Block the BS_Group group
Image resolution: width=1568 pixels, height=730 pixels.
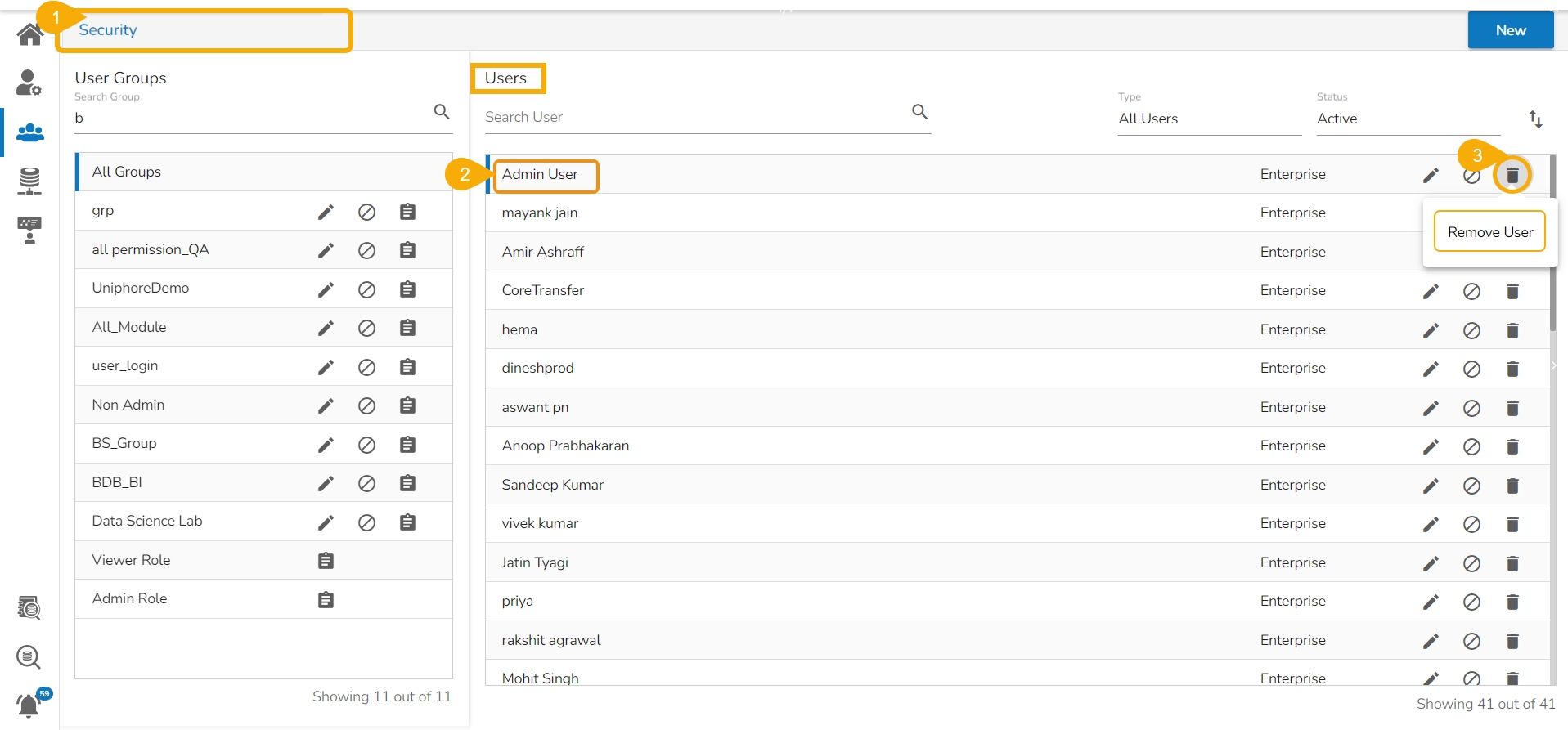coord(366,445)
